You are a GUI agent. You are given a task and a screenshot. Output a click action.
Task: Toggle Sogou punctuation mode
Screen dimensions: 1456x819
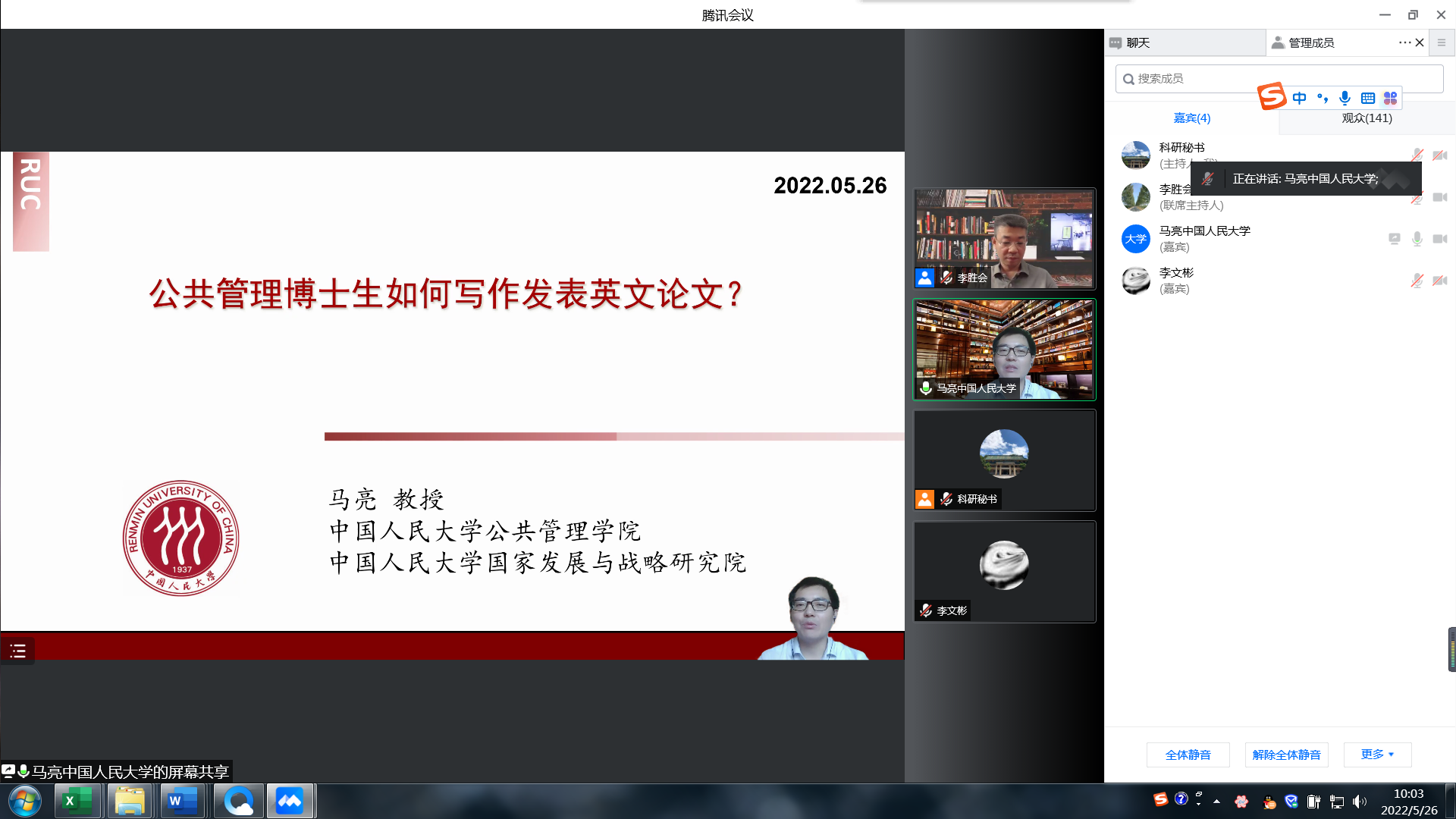click(1323, 98)
